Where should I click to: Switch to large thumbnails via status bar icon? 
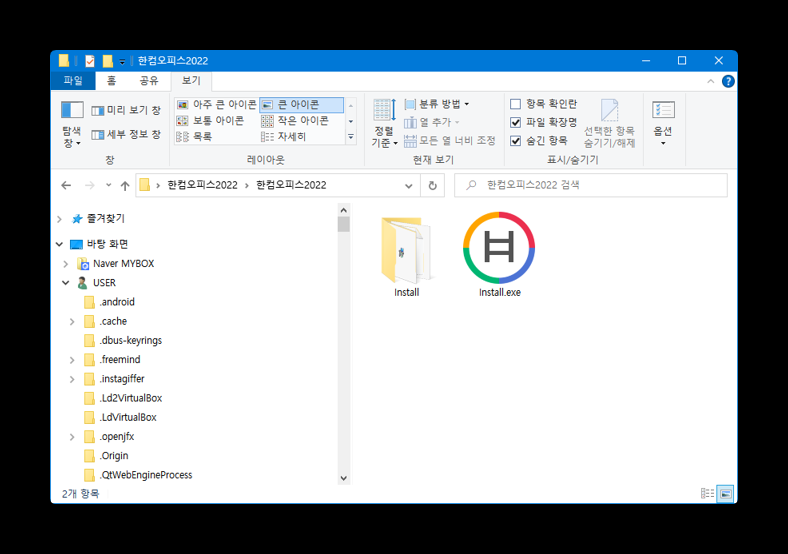pos(725,494)
